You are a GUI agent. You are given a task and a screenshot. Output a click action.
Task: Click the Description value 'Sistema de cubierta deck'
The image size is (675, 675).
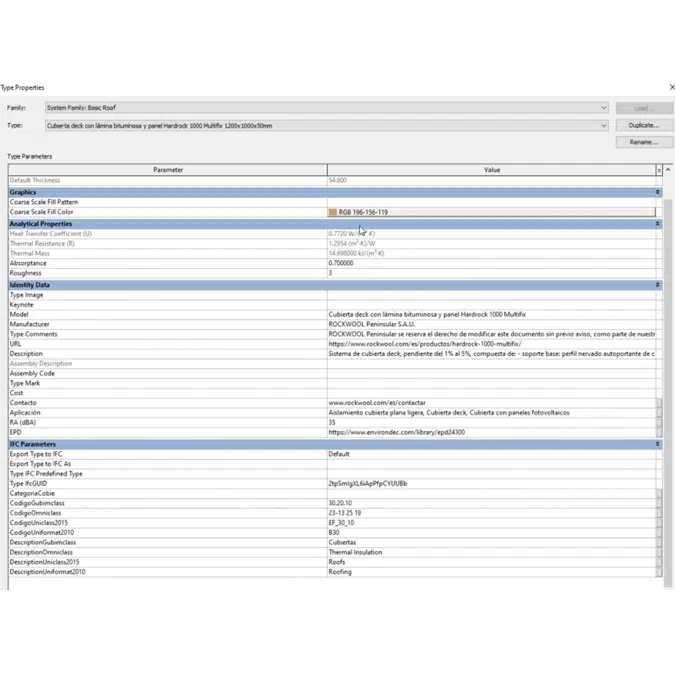coord(491,354)
